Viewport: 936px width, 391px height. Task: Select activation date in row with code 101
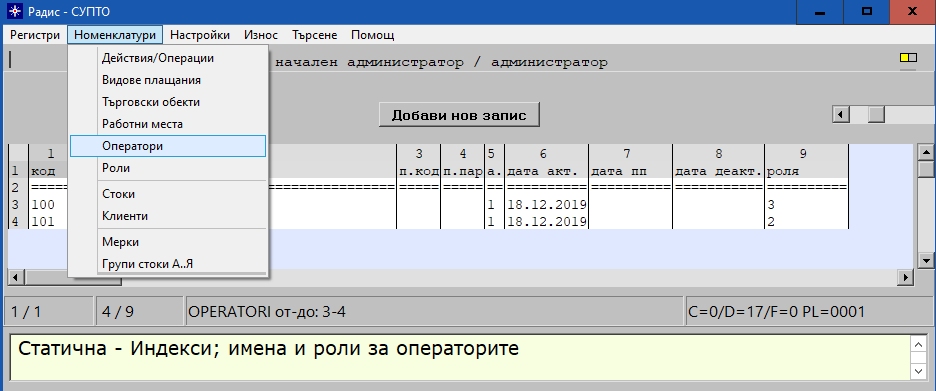tap(547, 222)
